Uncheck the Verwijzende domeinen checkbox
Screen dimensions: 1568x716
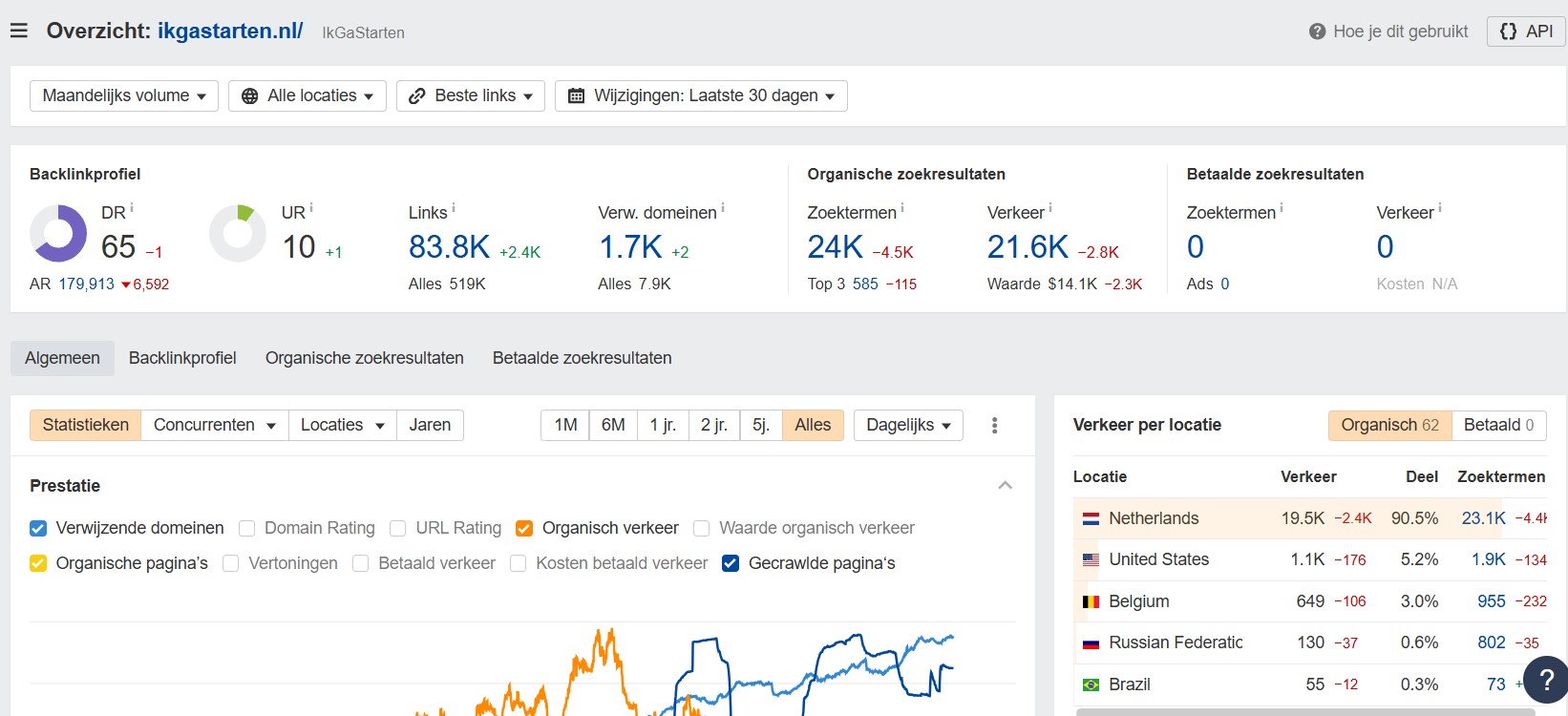(x=38, y=528)
